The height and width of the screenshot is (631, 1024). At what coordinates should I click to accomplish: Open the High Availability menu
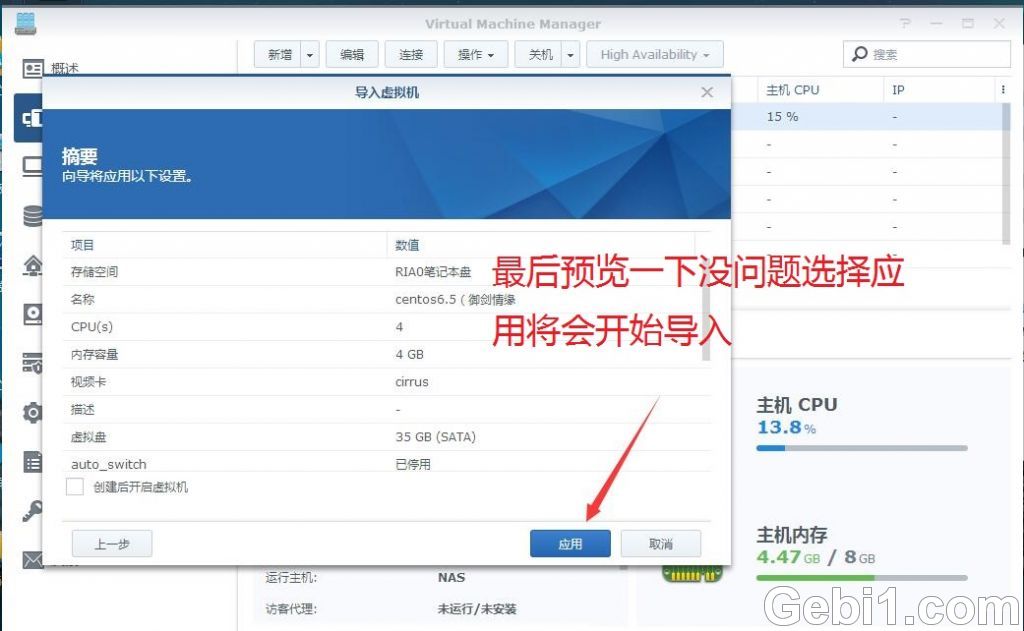pyautogui.click(x=654, y=54)
